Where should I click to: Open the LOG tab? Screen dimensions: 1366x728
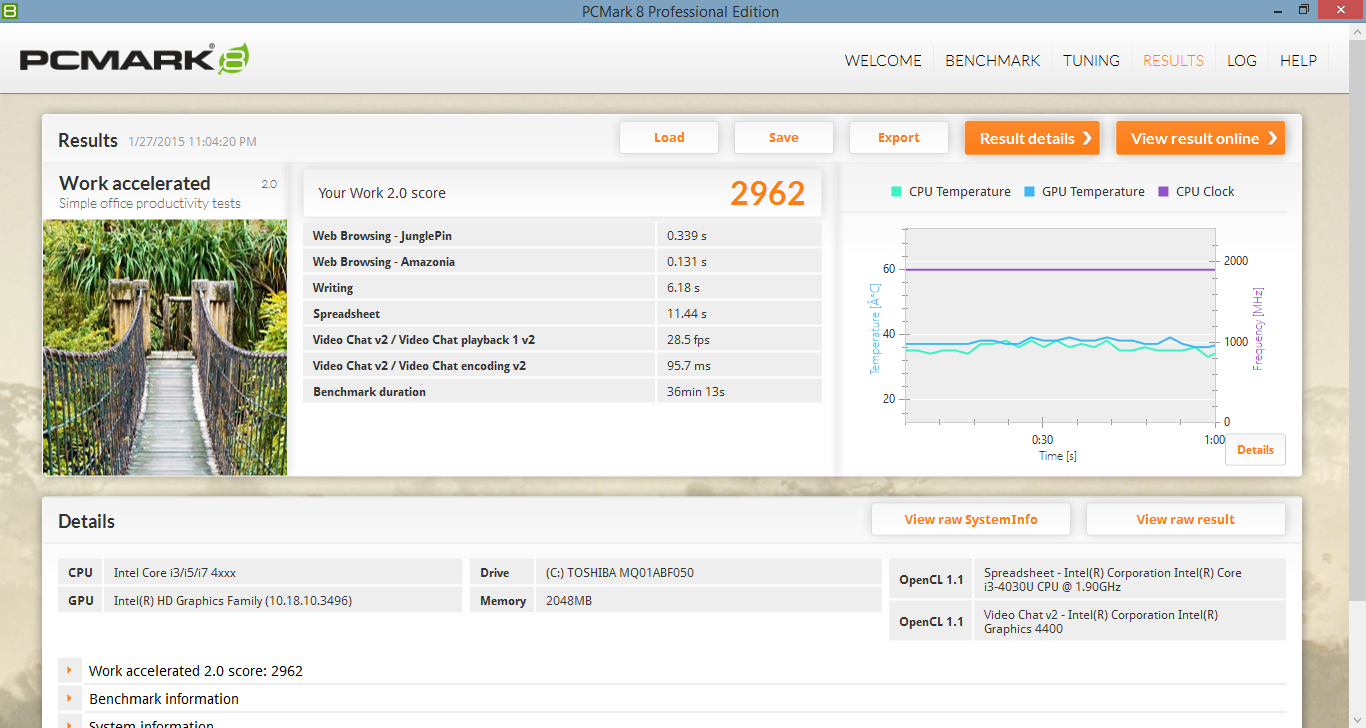(1242, 60)
